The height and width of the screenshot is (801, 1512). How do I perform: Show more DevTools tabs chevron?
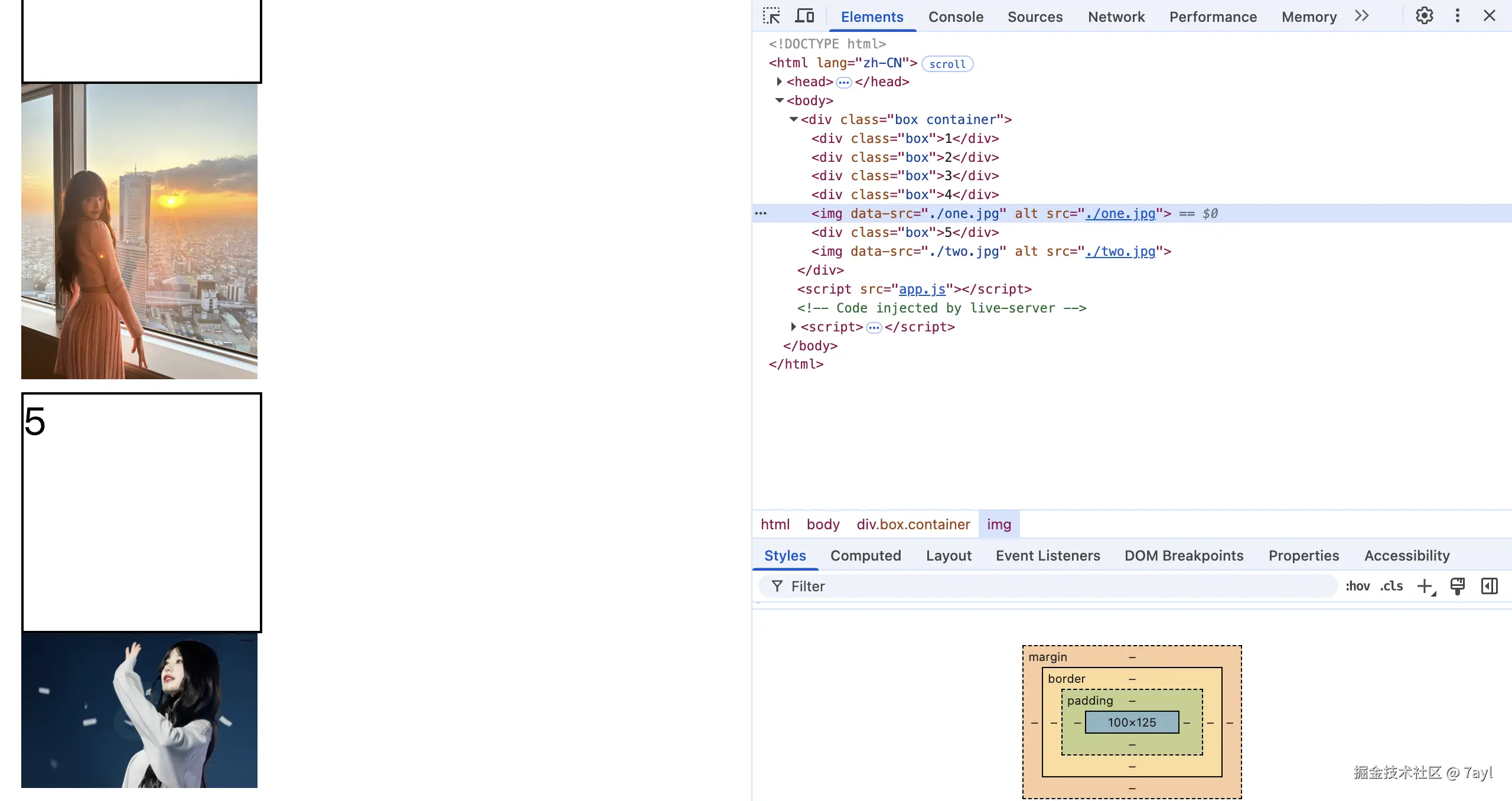(1362, 16)
